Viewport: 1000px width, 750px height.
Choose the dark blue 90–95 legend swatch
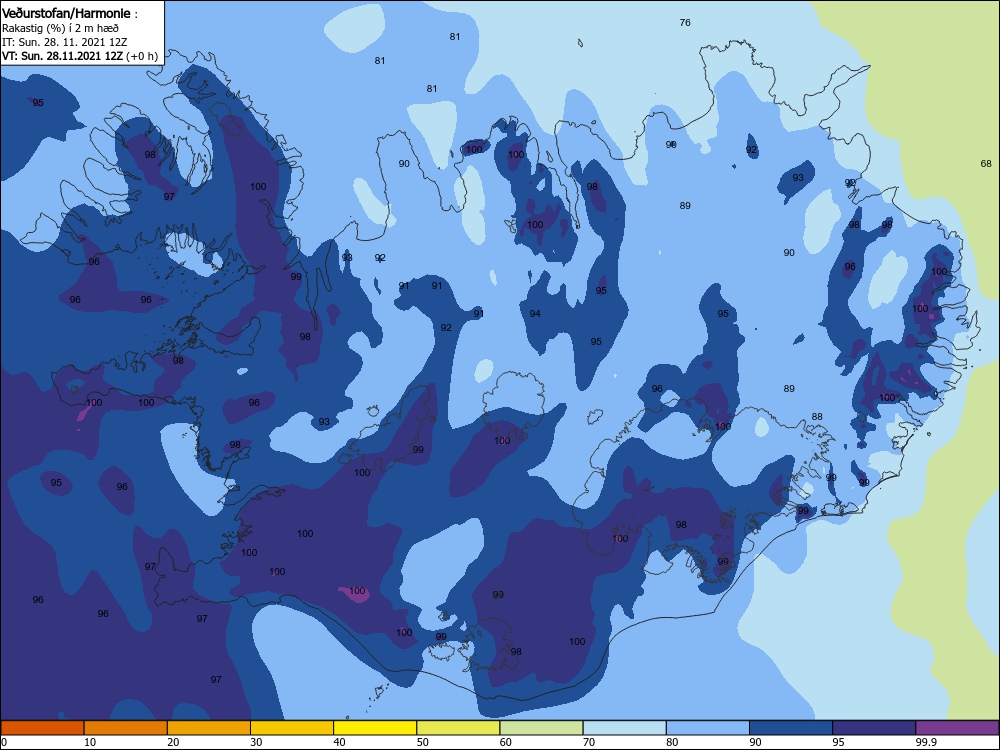791,728
